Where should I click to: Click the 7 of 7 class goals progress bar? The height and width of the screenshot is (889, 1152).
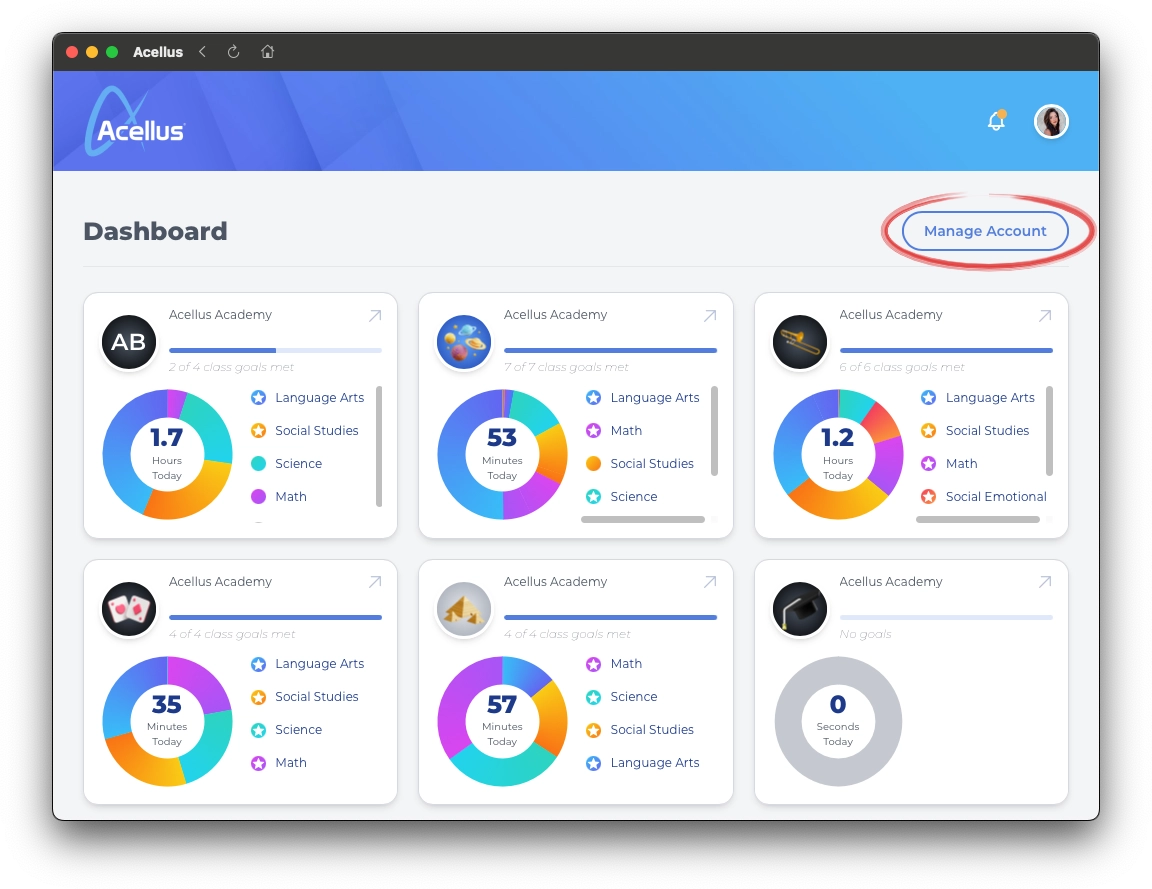(611, 350)
